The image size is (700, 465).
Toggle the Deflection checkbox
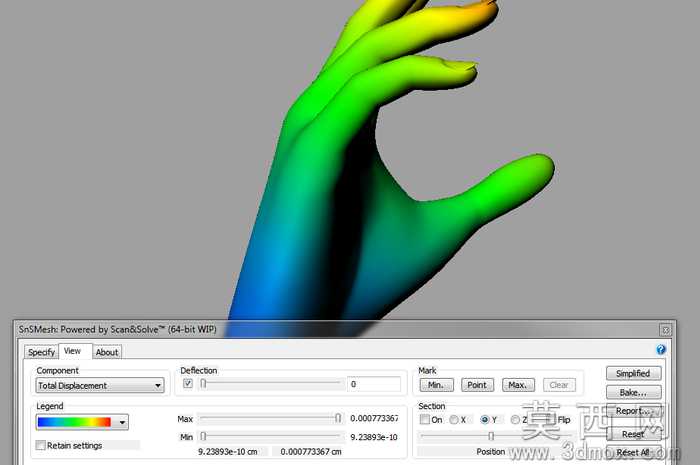point(188,384)
